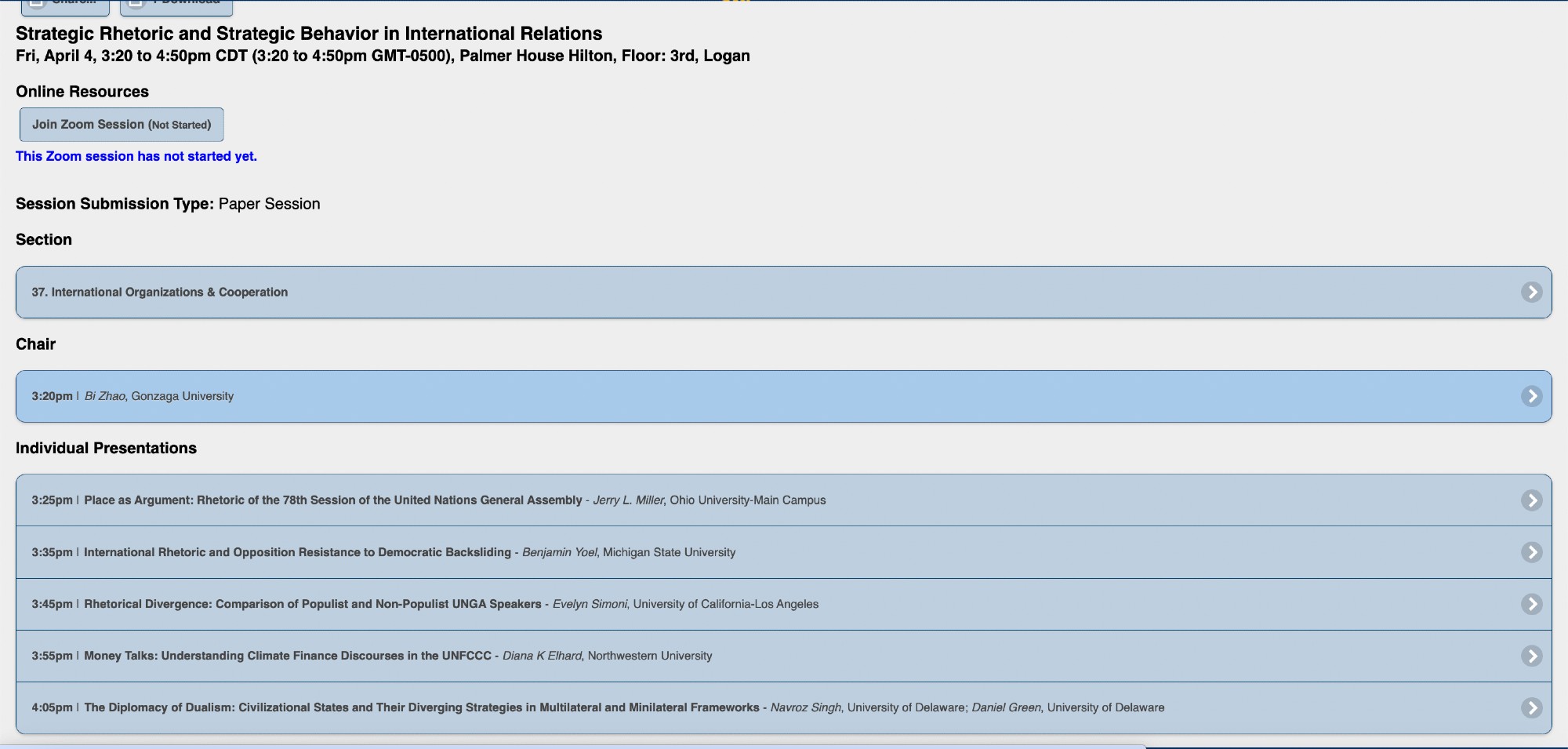Open International Rhetoric and Opposition Resistance paper

[x=297, y=552]
